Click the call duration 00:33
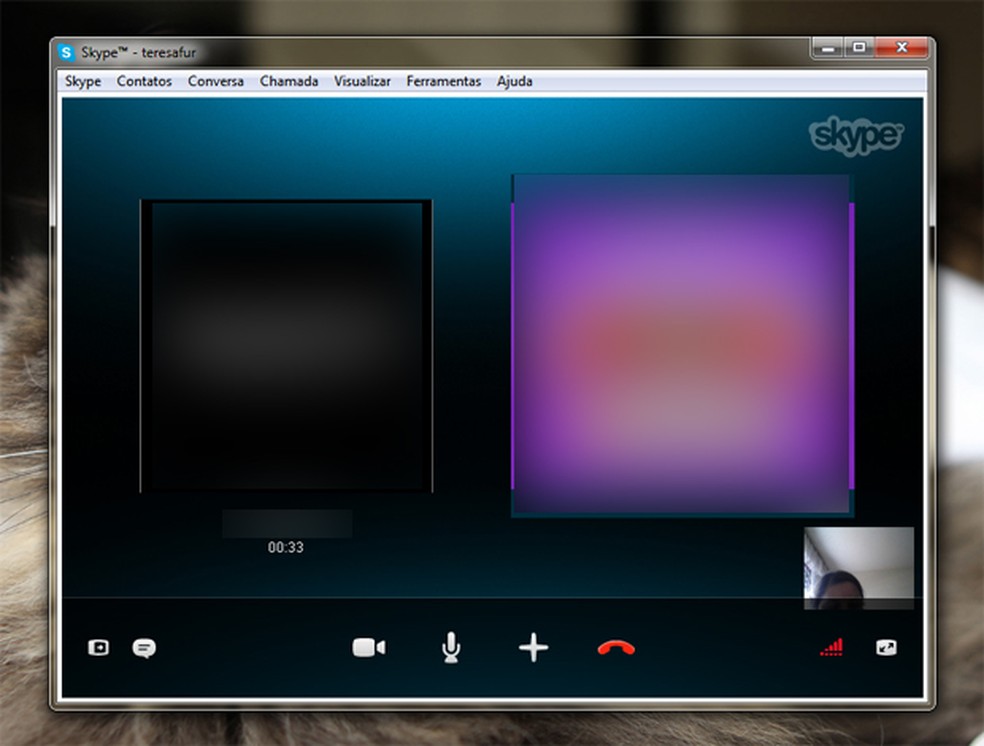This screenshot has width=984, height=746. (286, 547)
